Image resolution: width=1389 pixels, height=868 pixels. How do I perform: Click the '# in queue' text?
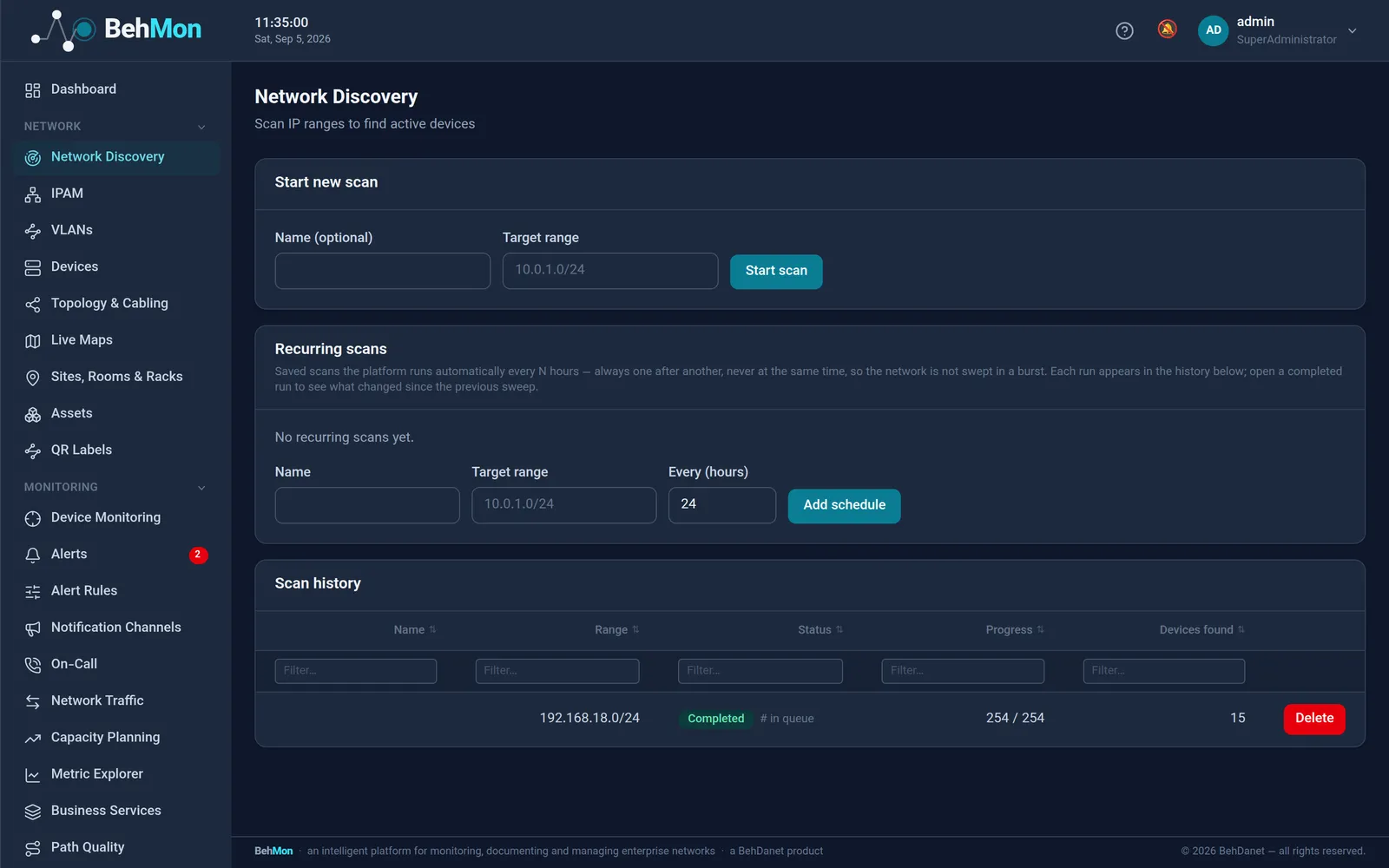click(787, 719)
